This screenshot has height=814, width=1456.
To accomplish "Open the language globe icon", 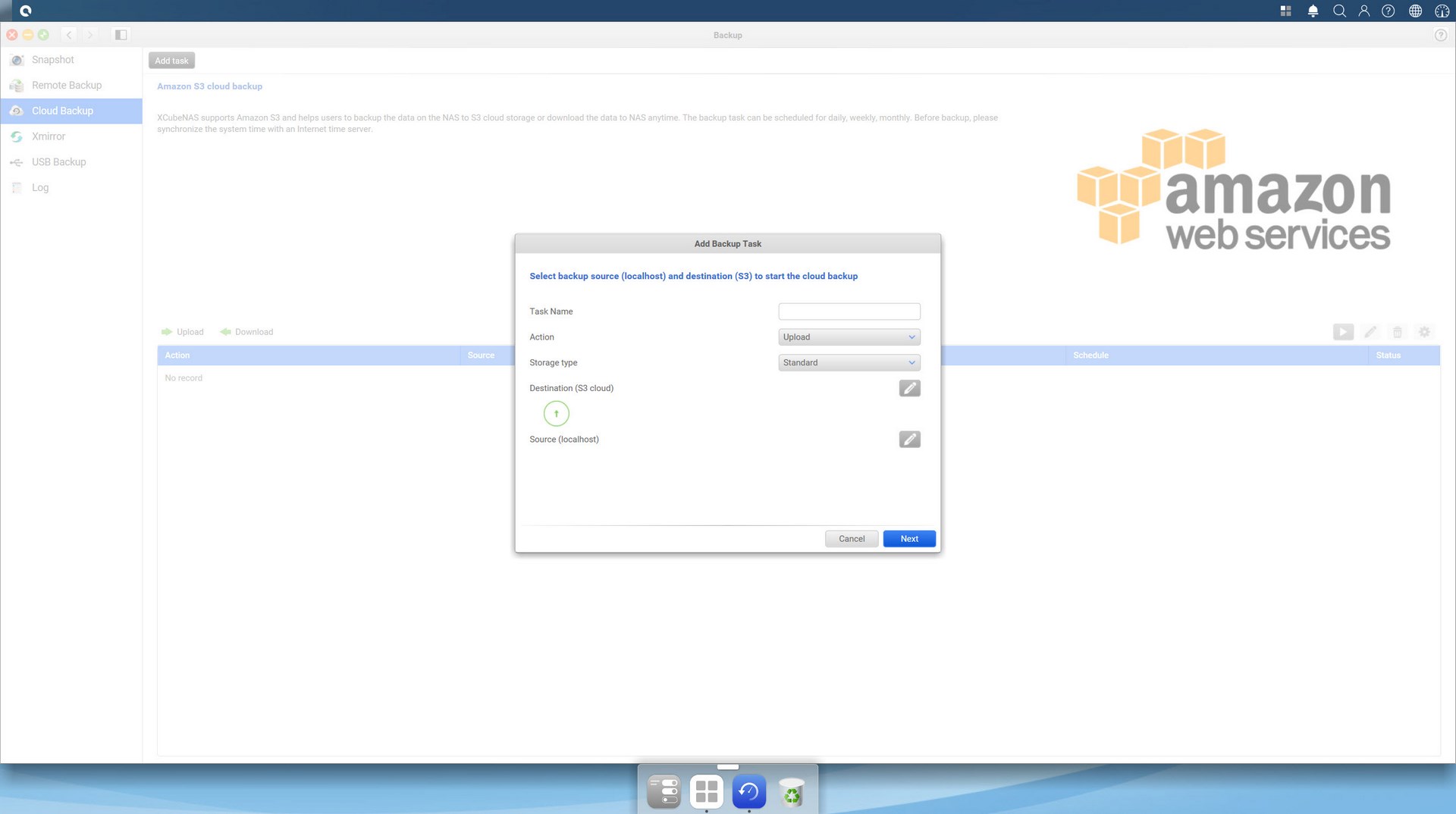I will tap(1415, 11).
